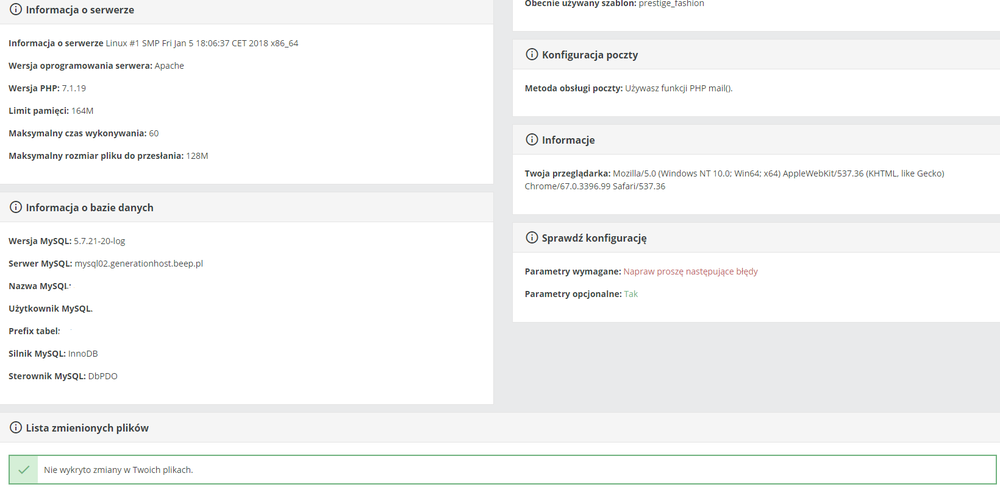
Task: Click the 'Informacja o bazie danych' heading
Action: coord(89,207)
